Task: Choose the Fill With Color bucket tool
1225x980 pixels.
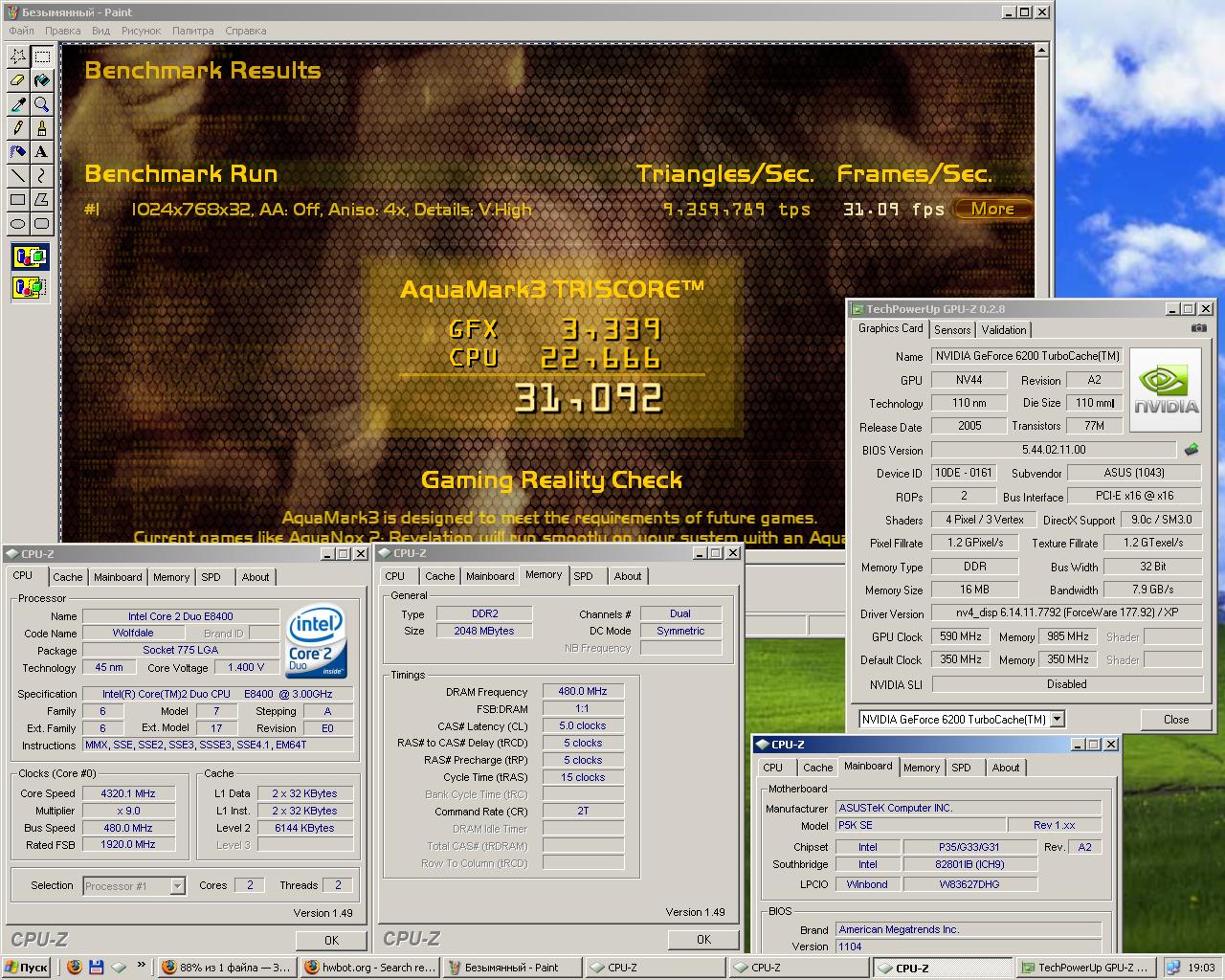Action: pyautogui.click(x=41, y=80)
